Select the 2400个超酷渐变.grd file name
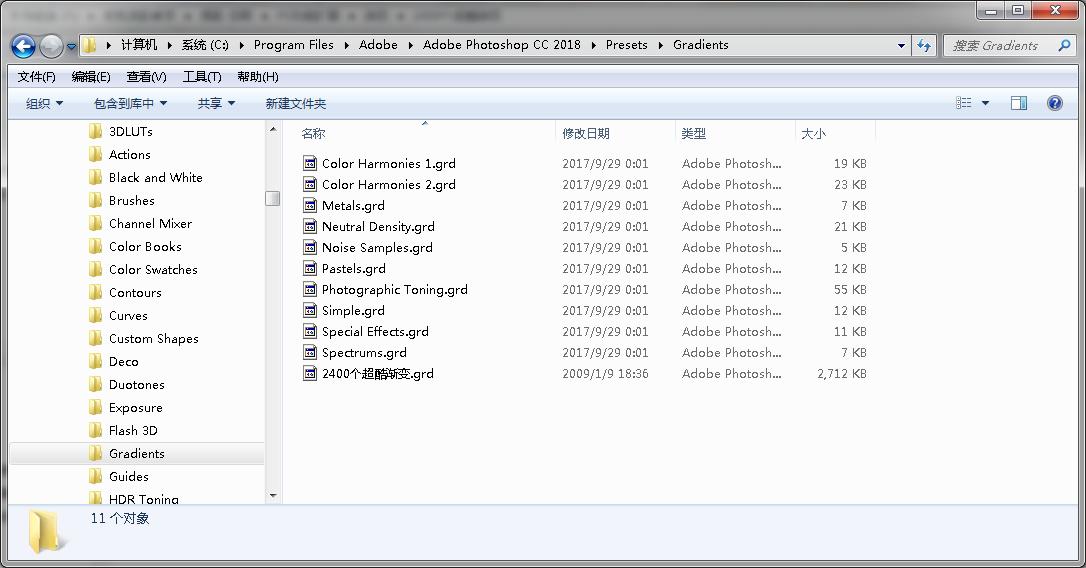 click(377, 374)
